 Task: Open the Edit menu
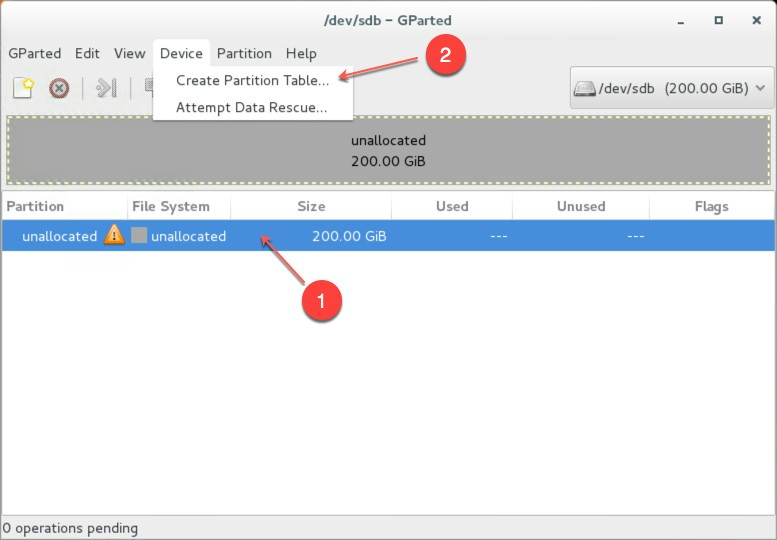pyautogui.click(x=87, y=54)
